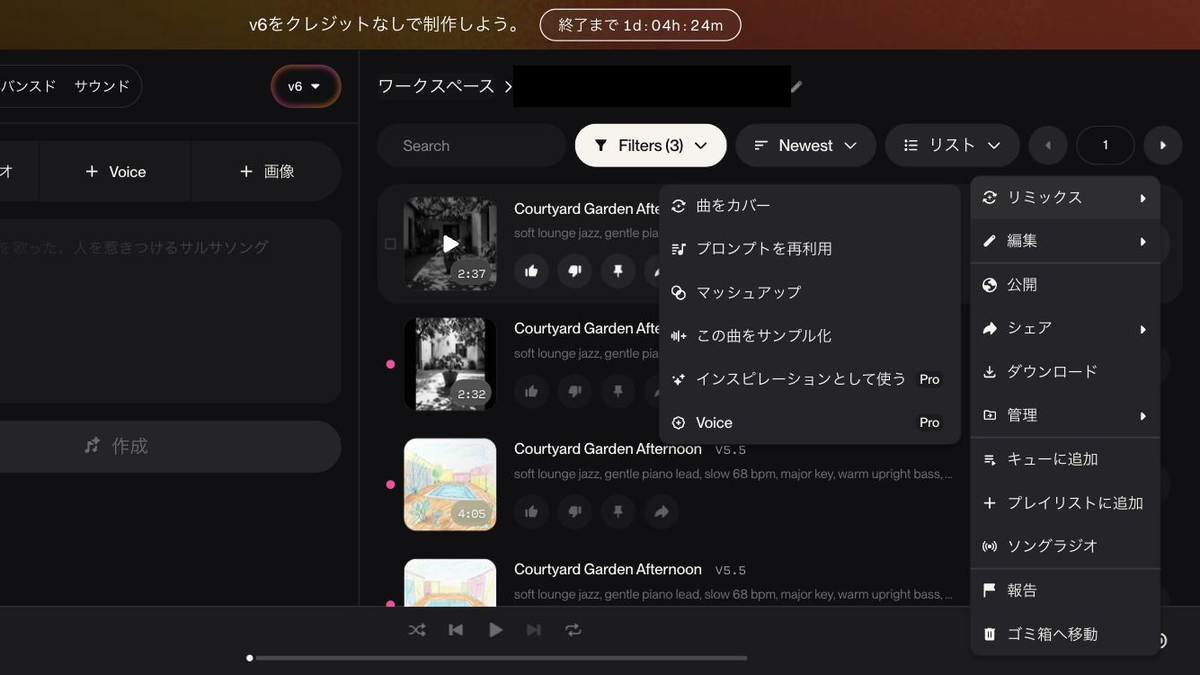Screen dimensions: 1200x675
Task: Expand the 編集 submenu
Action: (1065, 241)
